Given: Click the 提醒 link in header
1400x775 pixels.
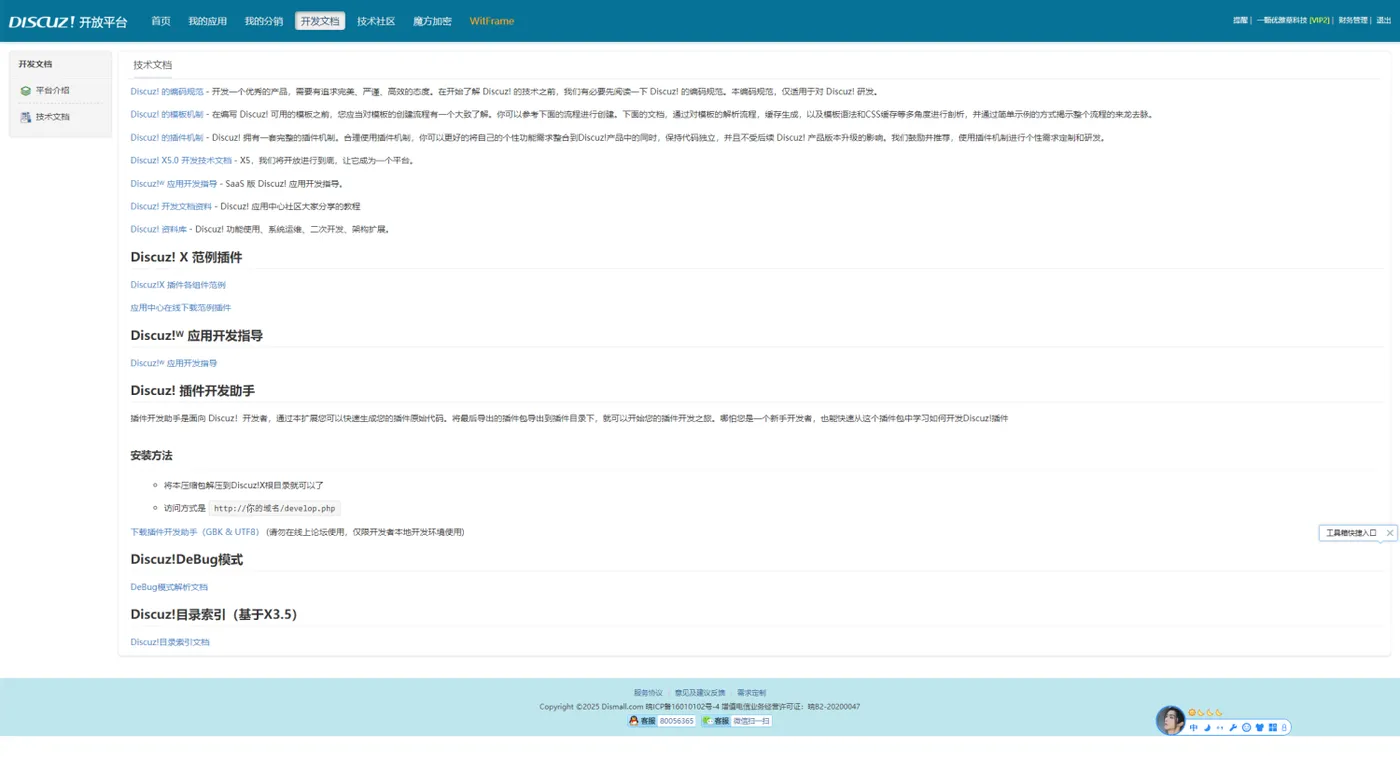Looking at the screenshot, I should click(1240, 20).
